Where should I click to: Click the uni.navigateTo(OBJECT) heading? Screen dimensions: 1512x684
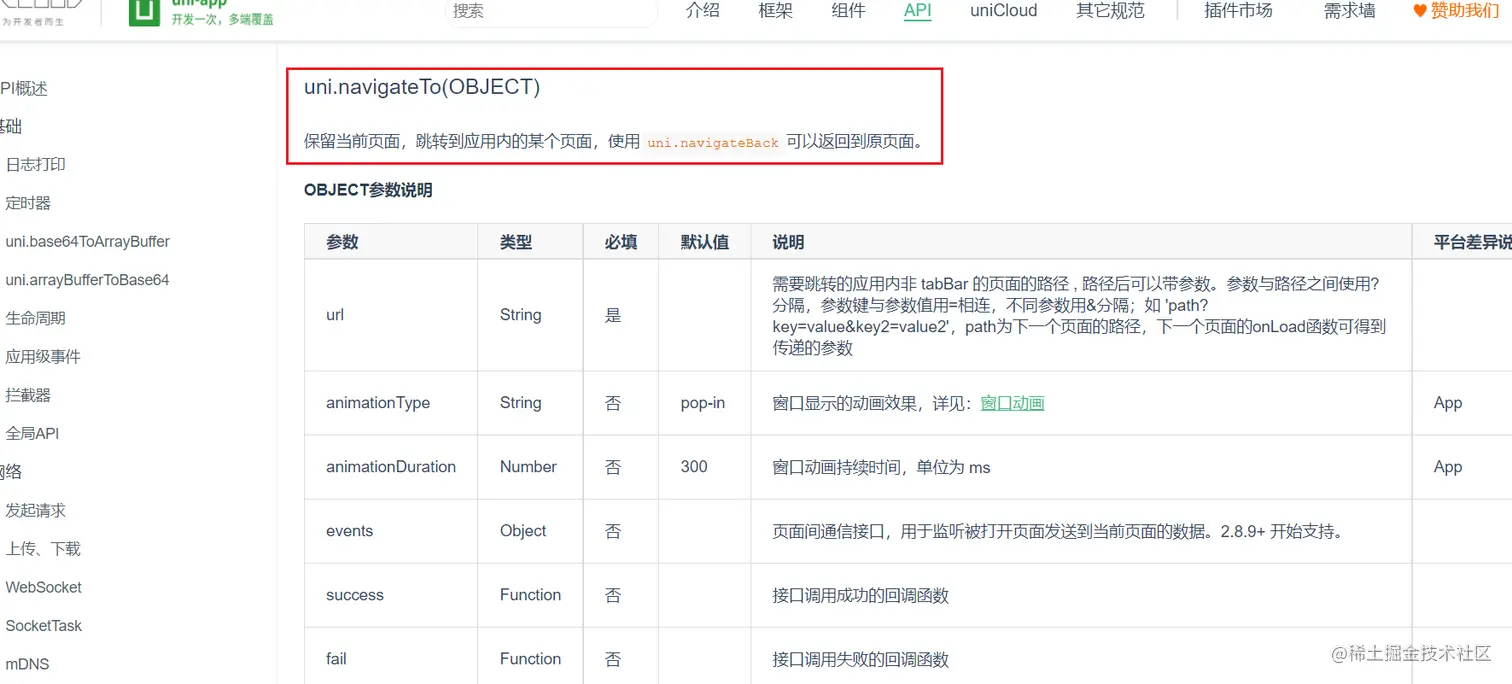tap(422, 87)
